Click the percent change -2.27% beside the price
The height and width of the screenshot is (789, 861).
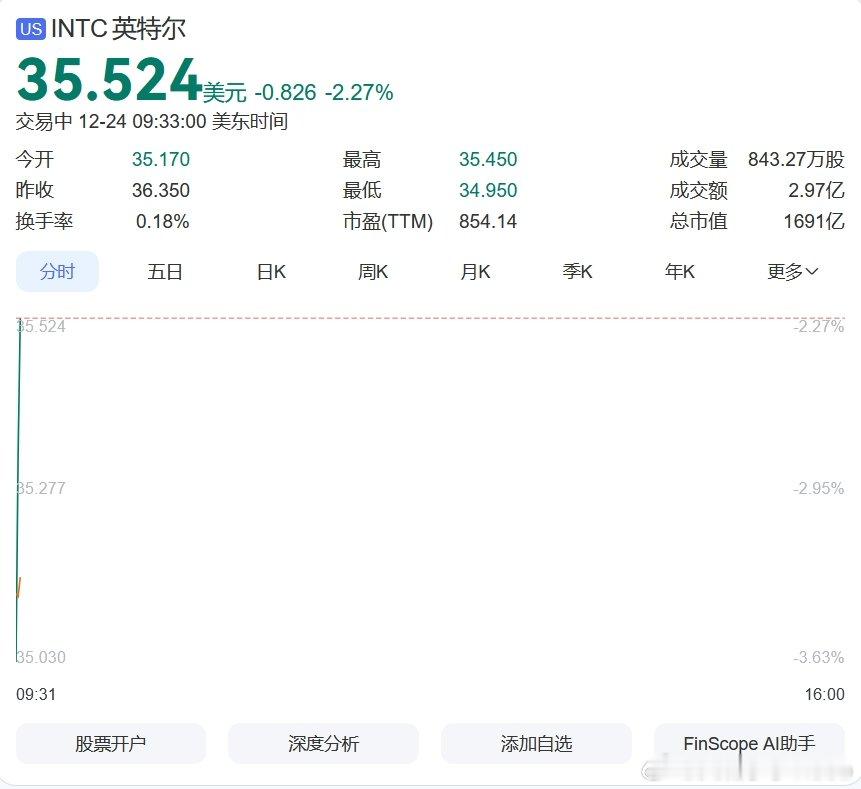(x=359, y=92)
